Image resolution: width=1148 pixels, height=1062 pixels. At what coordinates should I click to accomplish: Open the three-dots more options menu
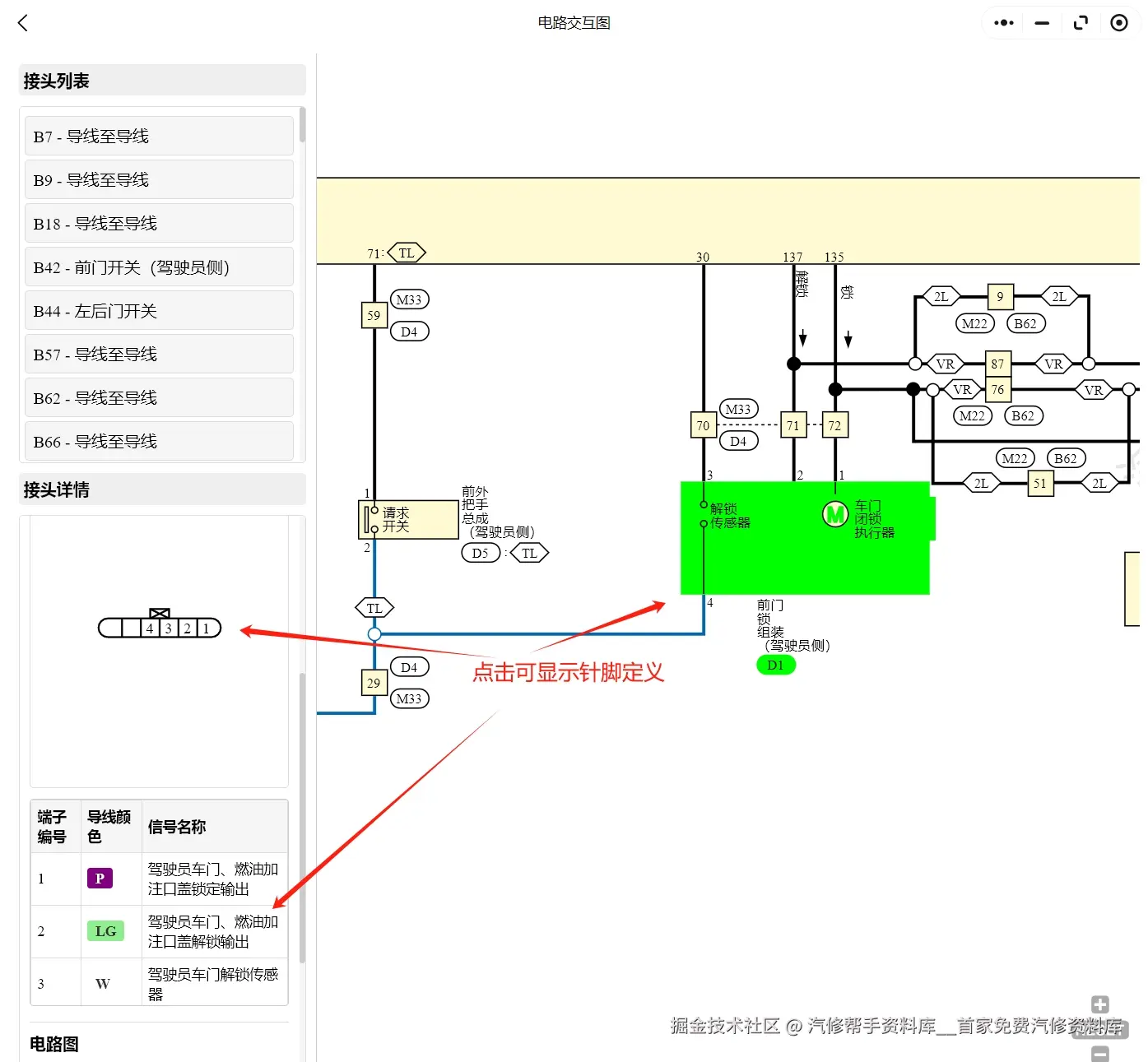point(1003,23)
